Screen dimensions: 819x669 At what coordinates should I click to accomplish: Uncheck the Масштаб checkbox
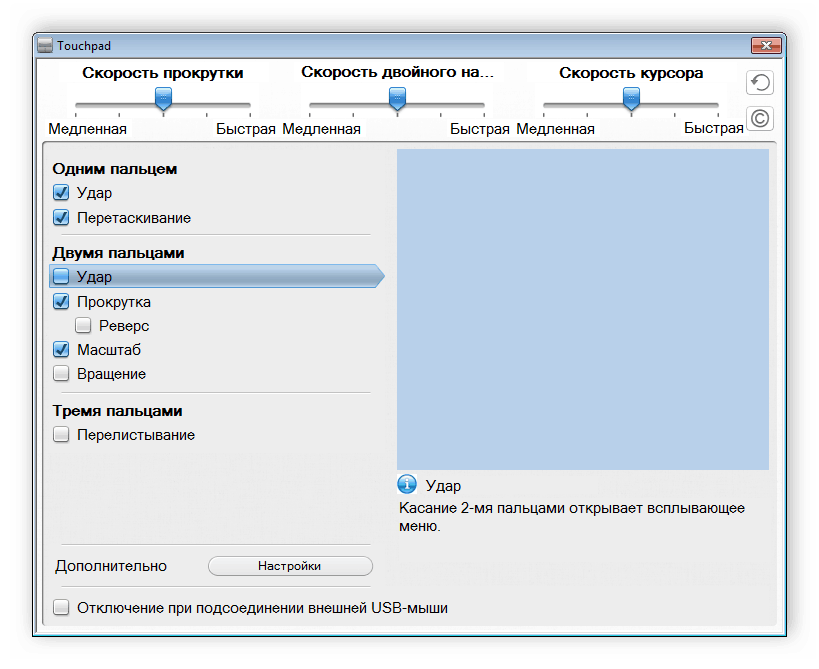61,349
